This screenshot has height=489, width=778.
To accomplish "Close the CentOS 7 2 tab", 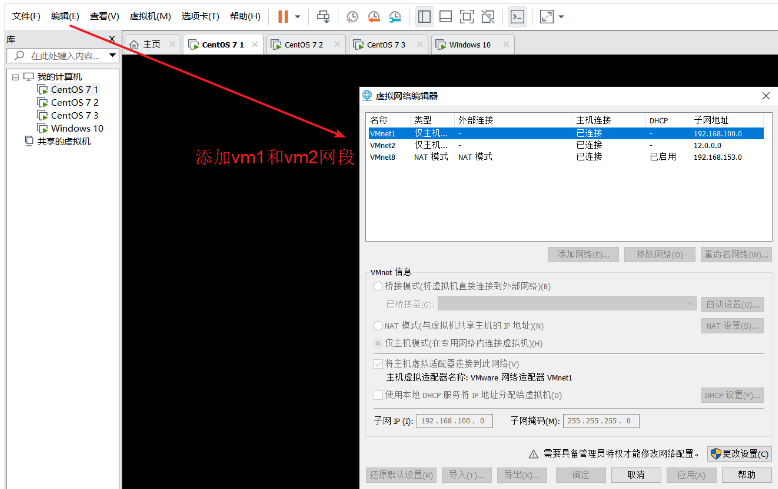I will (x=337, y=44).
